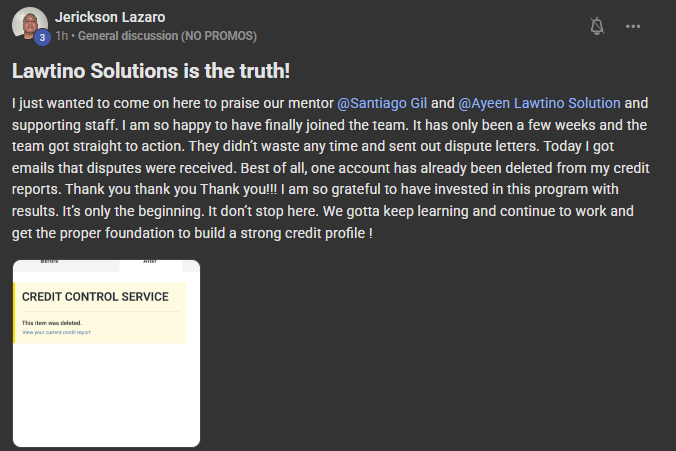Open the Jerickson Lazaro author name link
Screen dimensions: 676x451
click(110, 17)
